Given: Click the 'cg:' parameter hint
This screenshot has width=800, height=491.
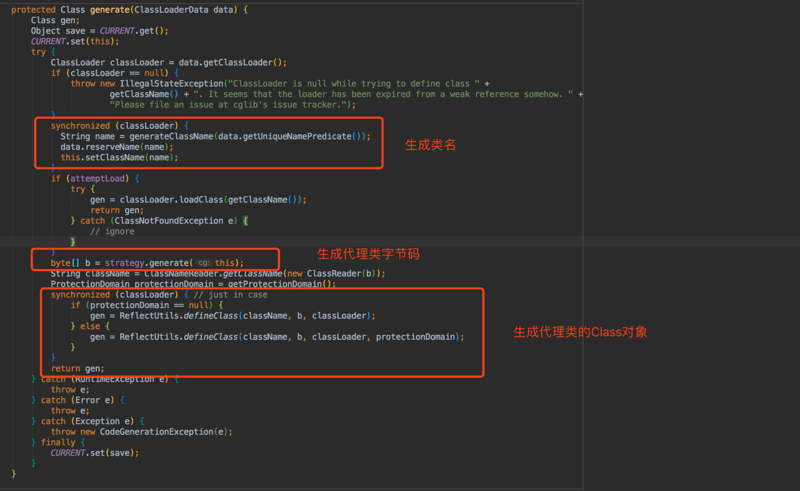Looking at the screenshot, I should [204, 263].
